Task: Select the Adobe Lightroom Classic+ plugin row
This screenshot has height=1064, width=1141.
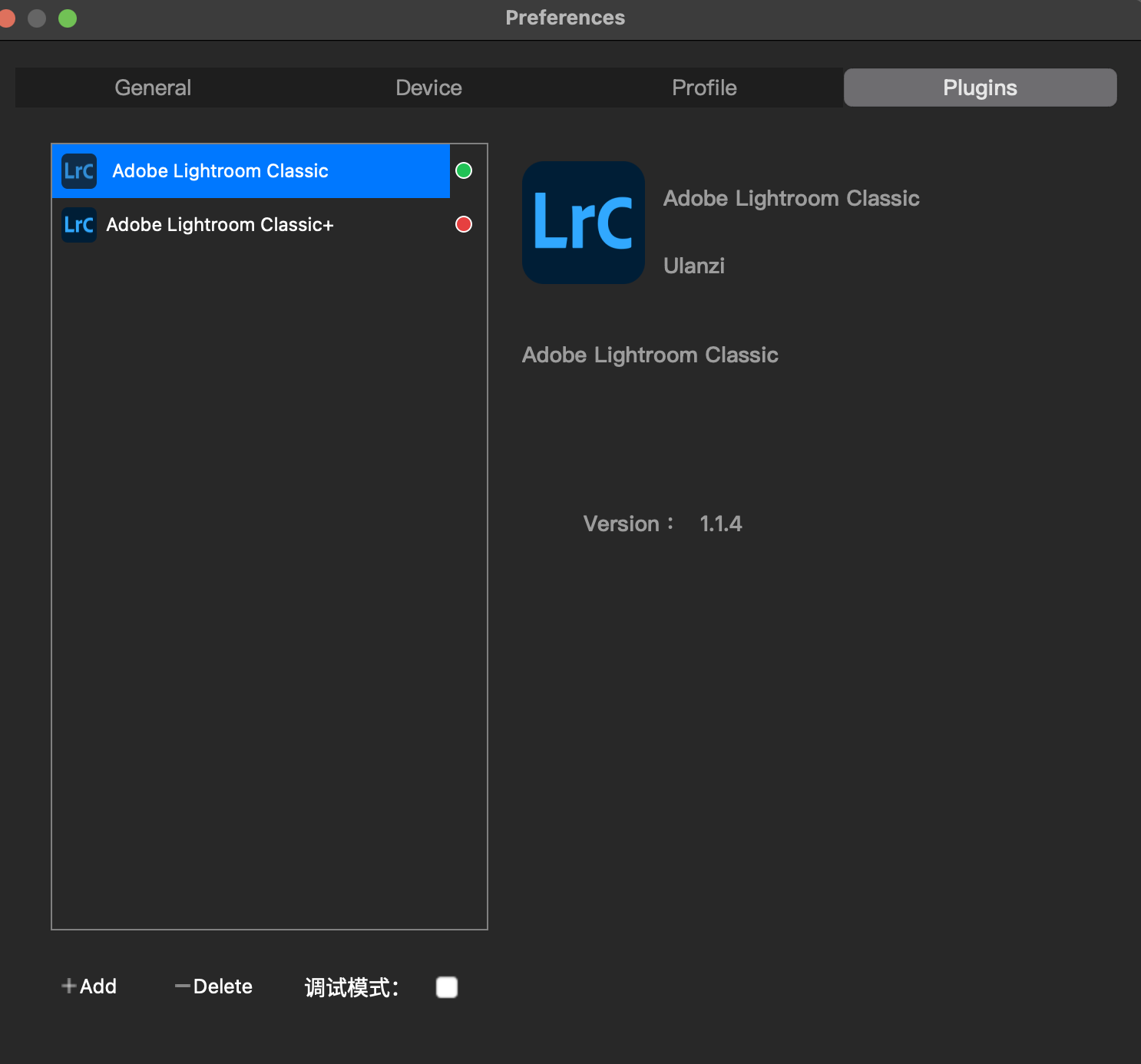Action: 250,225
